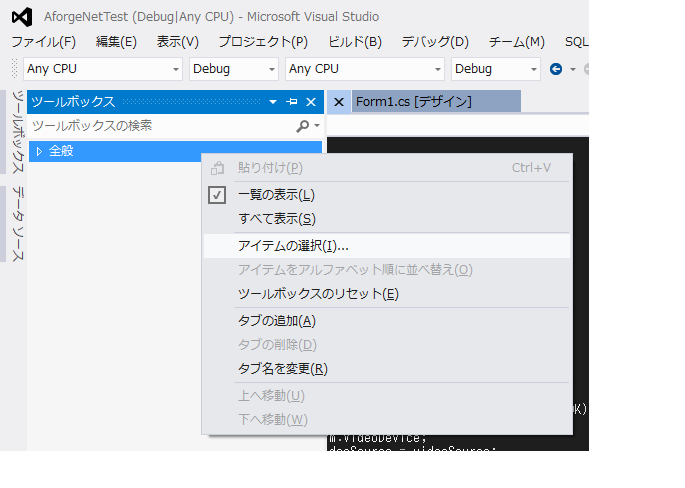Viewport: 685px width, 488px height.
Task: Focus the ツールボックスの検索 search field
Action: click(x=162, y=126)
